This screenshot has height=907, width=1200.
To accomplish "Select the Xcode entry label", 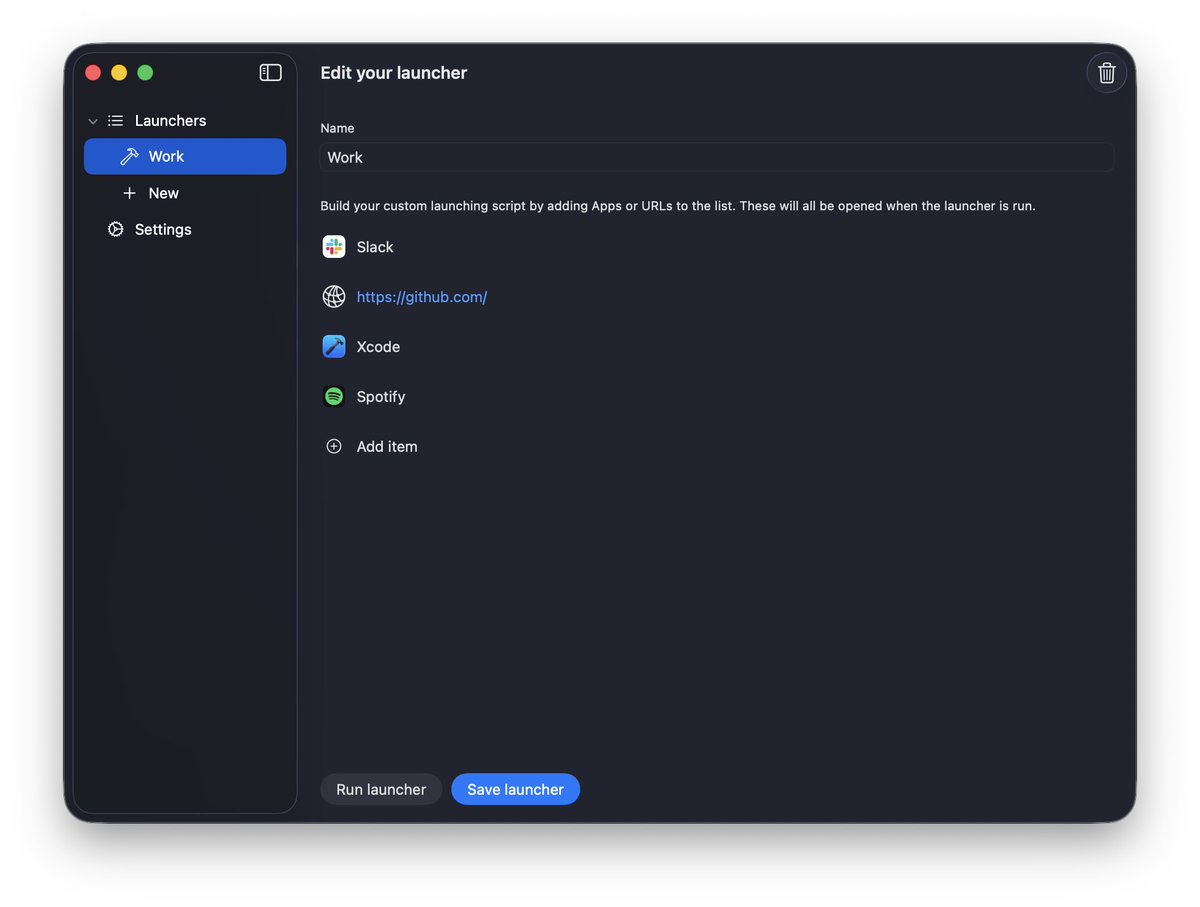I will click(379, 346).
